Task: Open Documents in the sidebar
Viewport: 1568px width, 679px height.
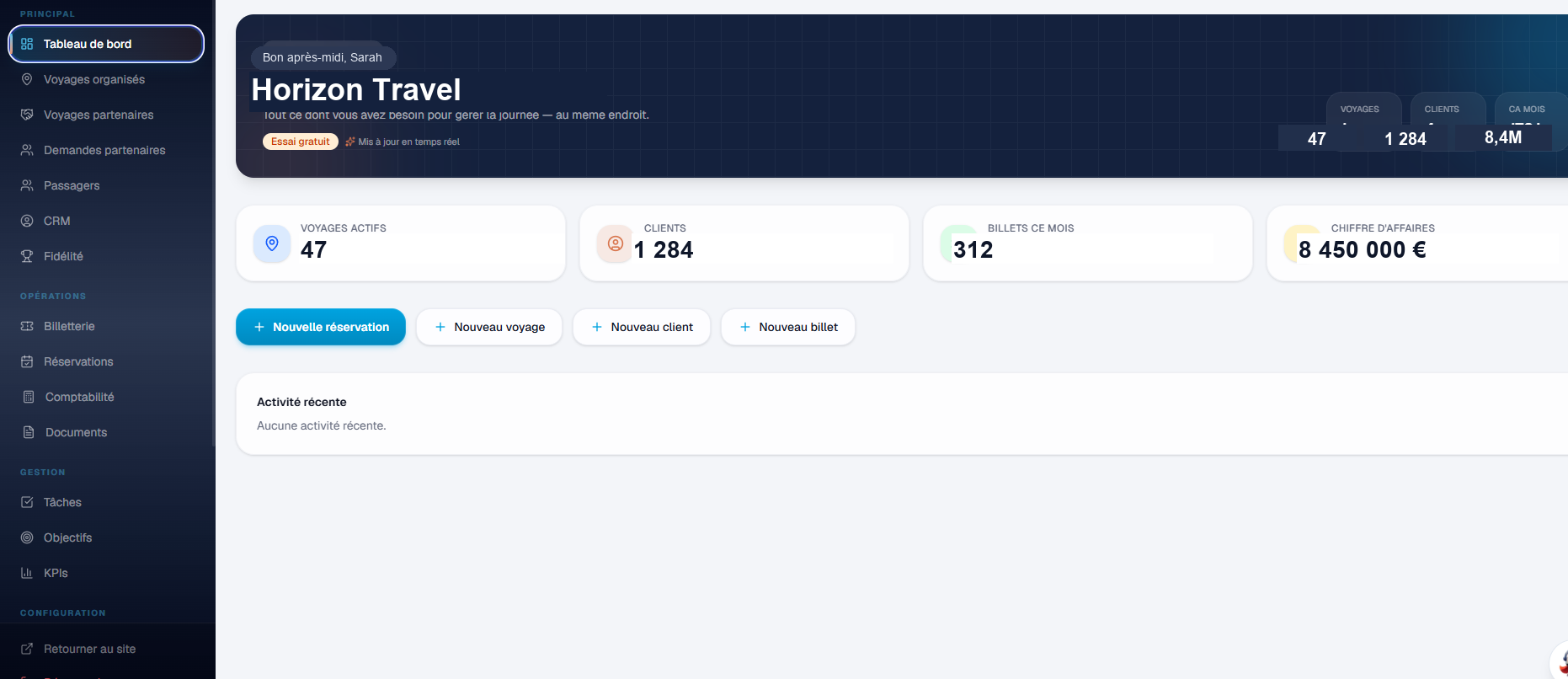Action: tap(106, 432)
